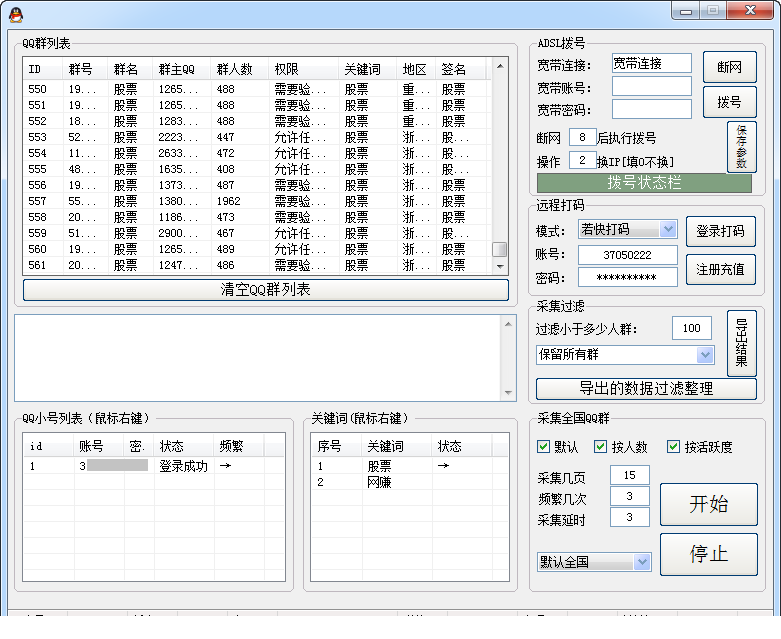
Task: Click QQ group list scroll down arrow
Action: point(500,267)
